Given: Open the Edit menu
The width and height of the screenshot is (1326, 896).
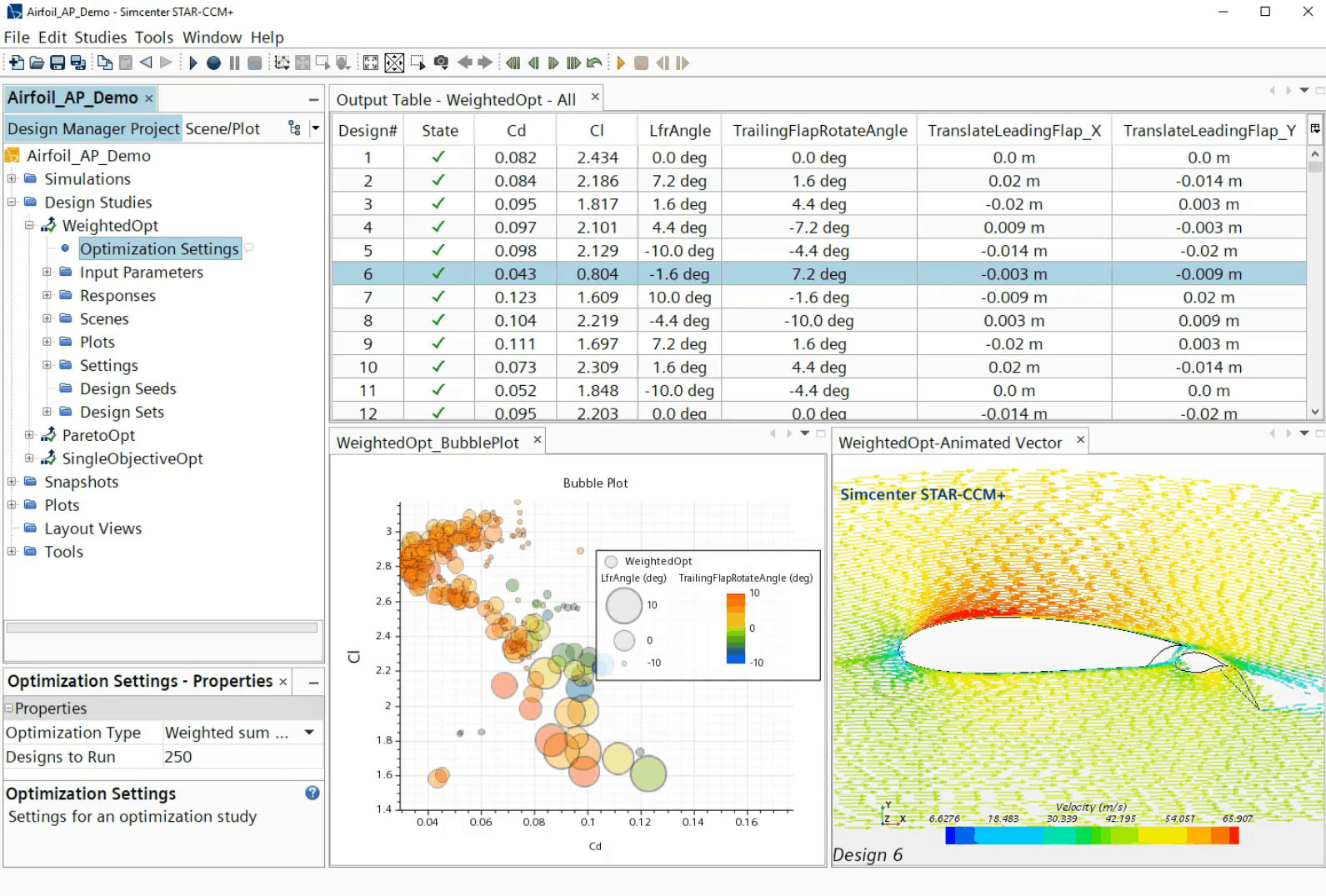Looking at the screenshot, I should 52,37.
